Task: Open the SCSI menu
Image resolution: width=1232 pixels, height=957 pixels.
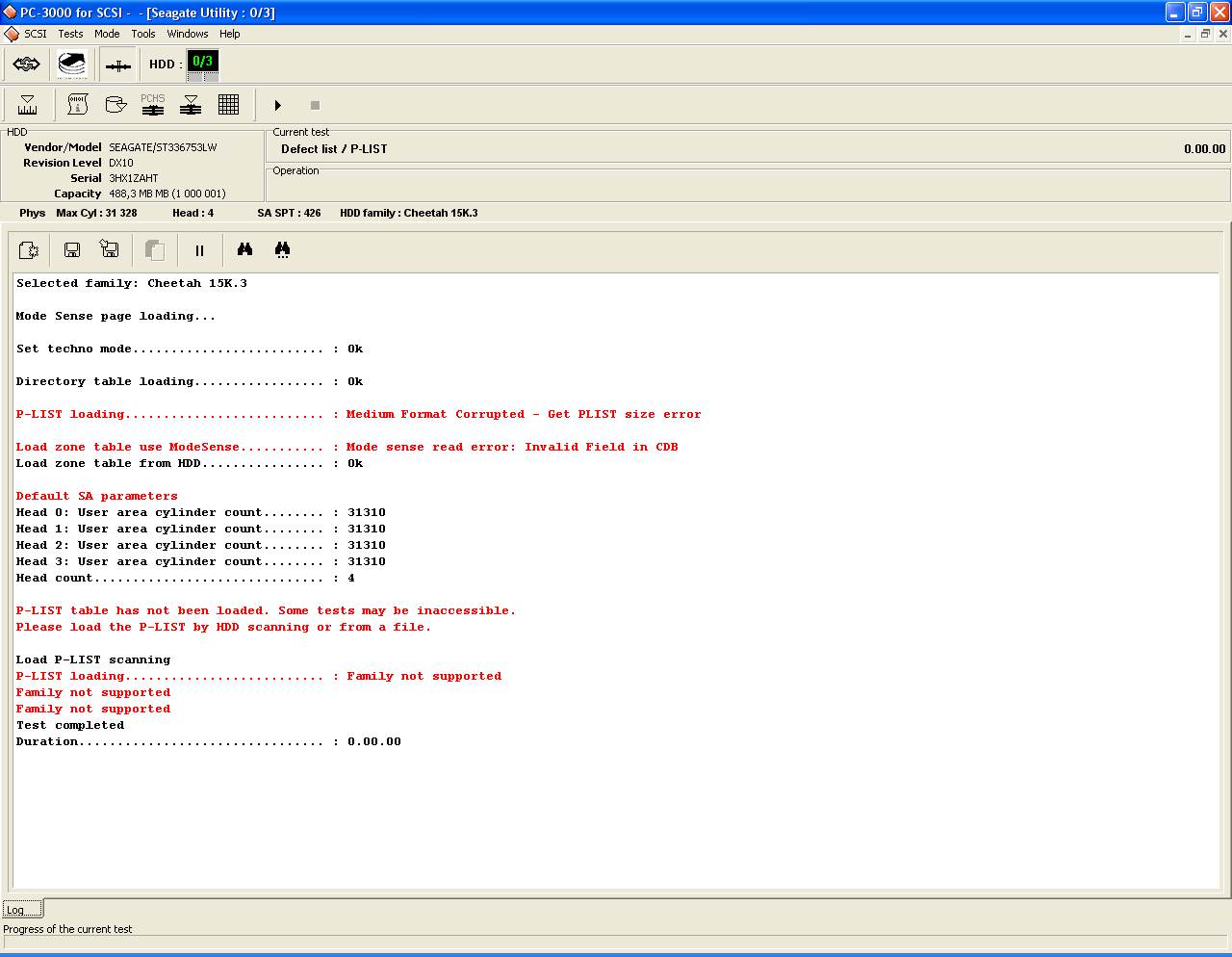Action: tap(36, 34)
